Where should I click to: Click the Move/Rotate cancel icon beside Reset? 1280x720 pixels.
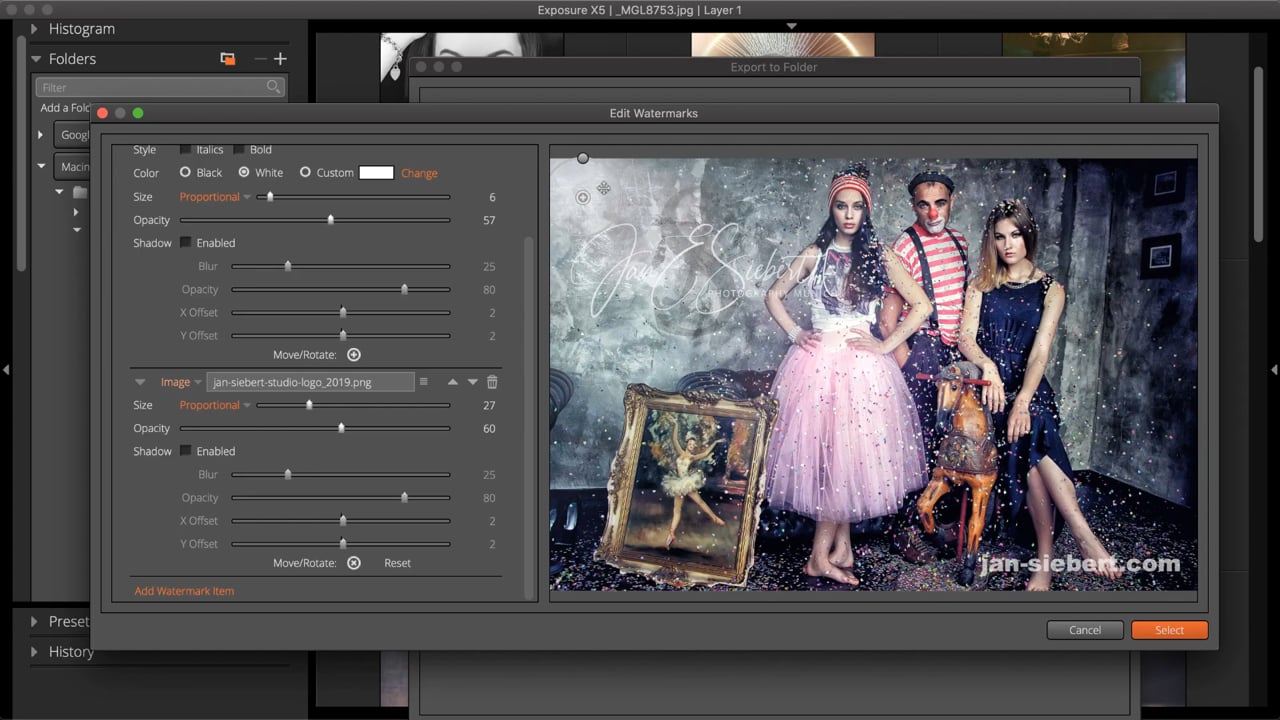tap(354, 563)
